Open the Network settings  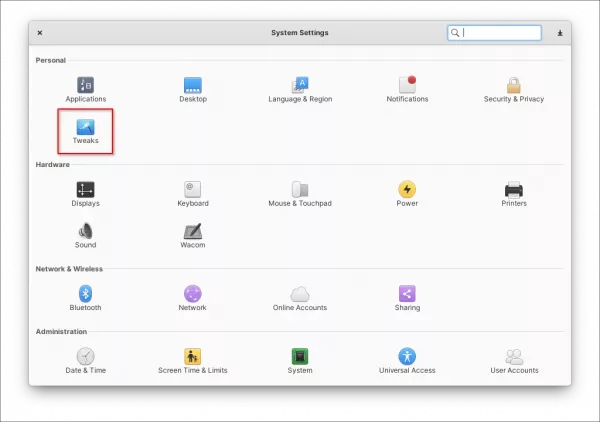pyautogui.click(x=192, y=298)
